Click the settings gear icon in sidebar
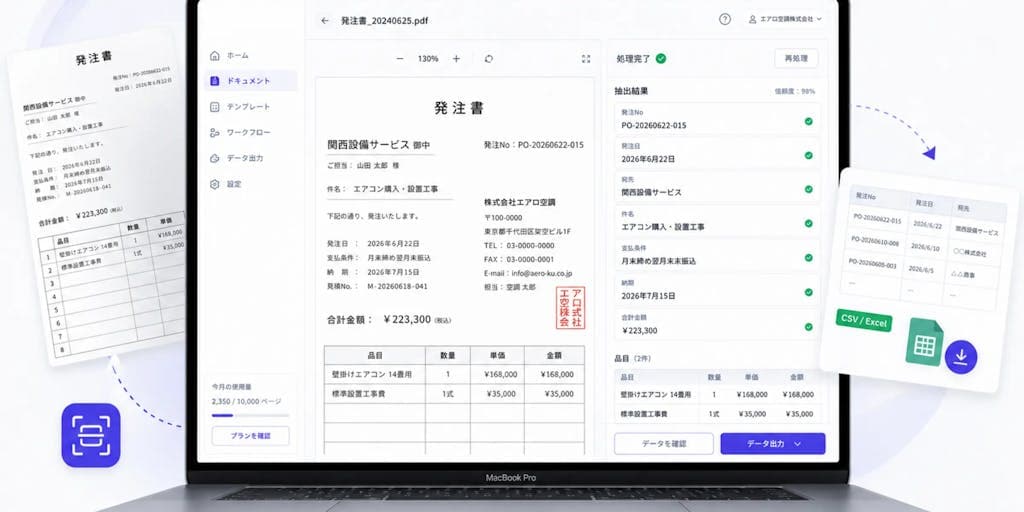 click(x=215, y=184)
